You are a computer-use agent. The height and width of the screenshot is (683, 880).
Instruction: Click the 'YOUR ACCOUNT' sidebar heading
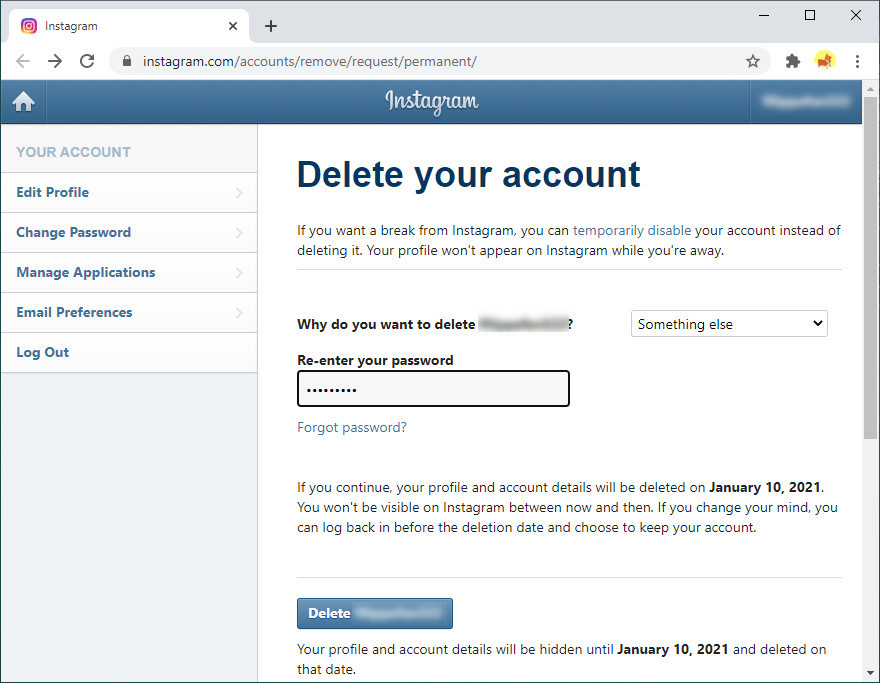[74, 152]
